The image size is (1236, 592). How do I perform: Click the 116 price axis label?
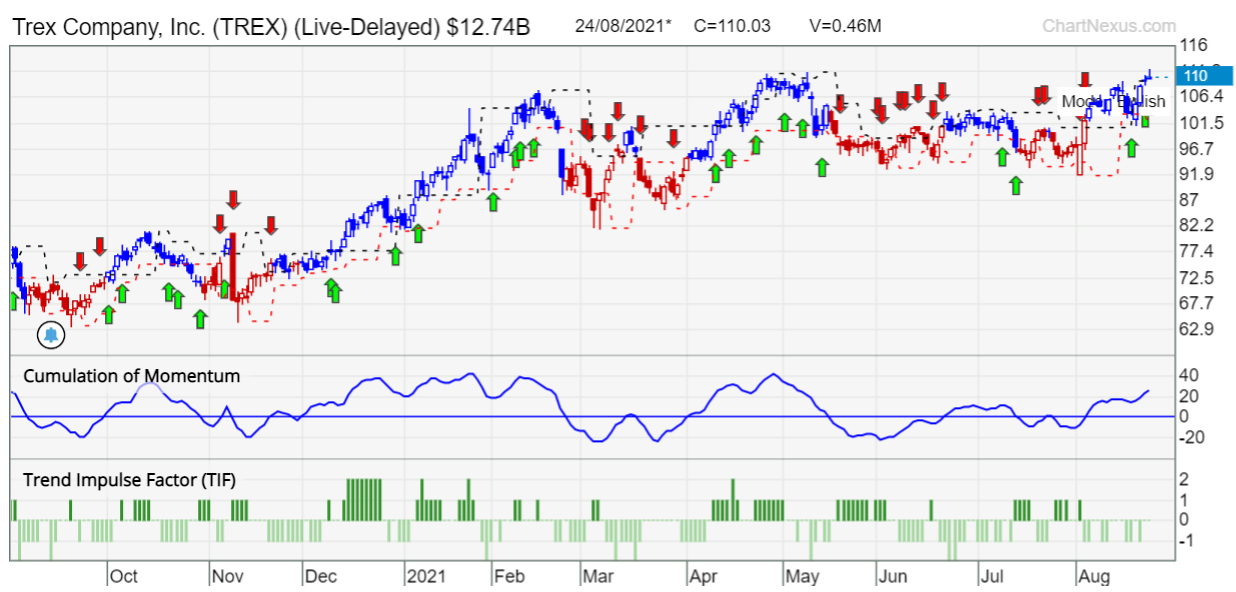click(x=1194, y=45)
